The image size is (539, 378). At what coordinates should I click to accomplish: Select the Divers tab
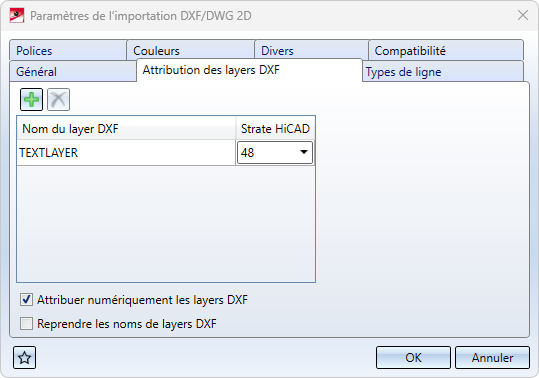pyautogui.click(x=311, y=51)
